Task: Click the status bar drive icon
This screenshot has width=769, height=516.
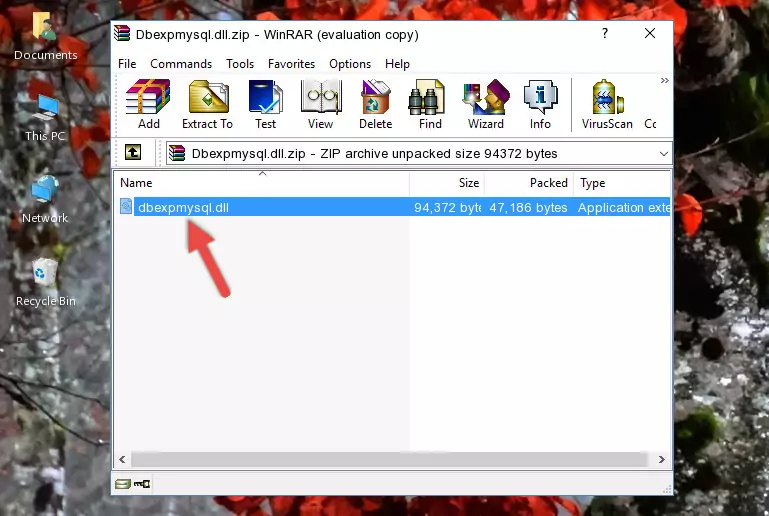Action: tap(123, 484)
